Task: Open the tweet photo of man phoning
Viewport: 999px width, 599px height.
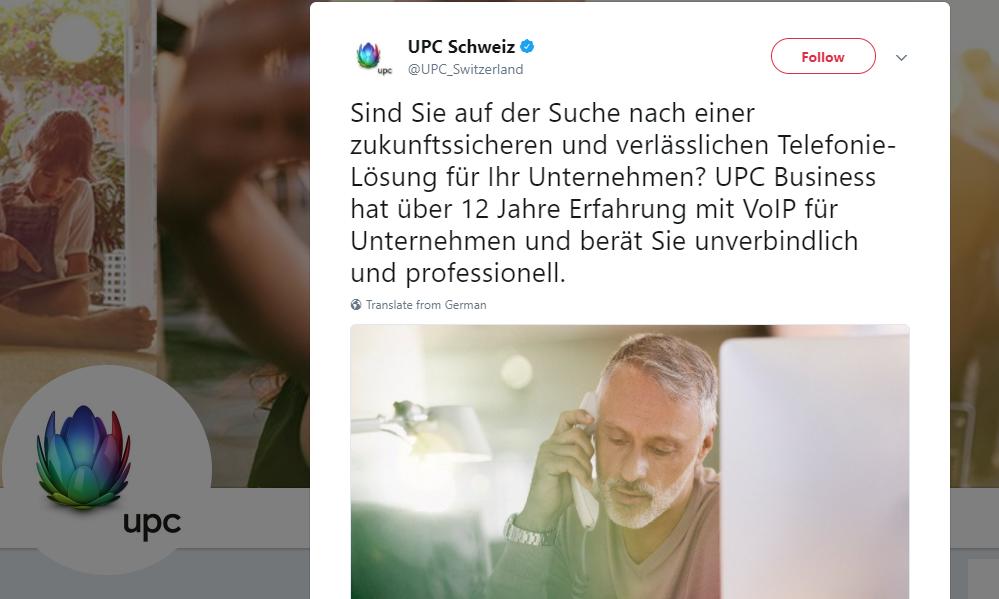Action: [x=629, y=462]
